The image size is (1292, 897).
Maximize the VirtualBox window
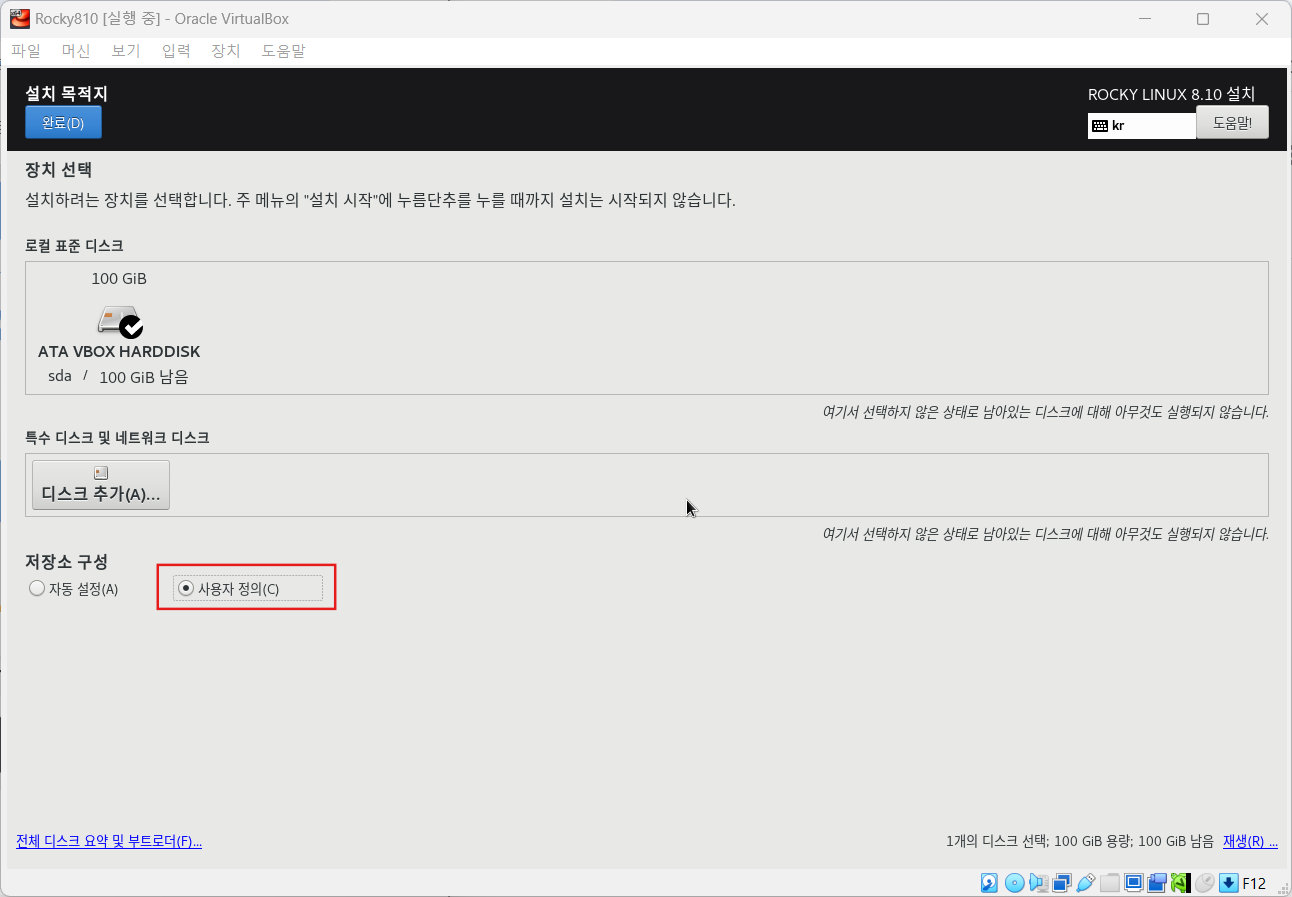[x=1203, y=19]
